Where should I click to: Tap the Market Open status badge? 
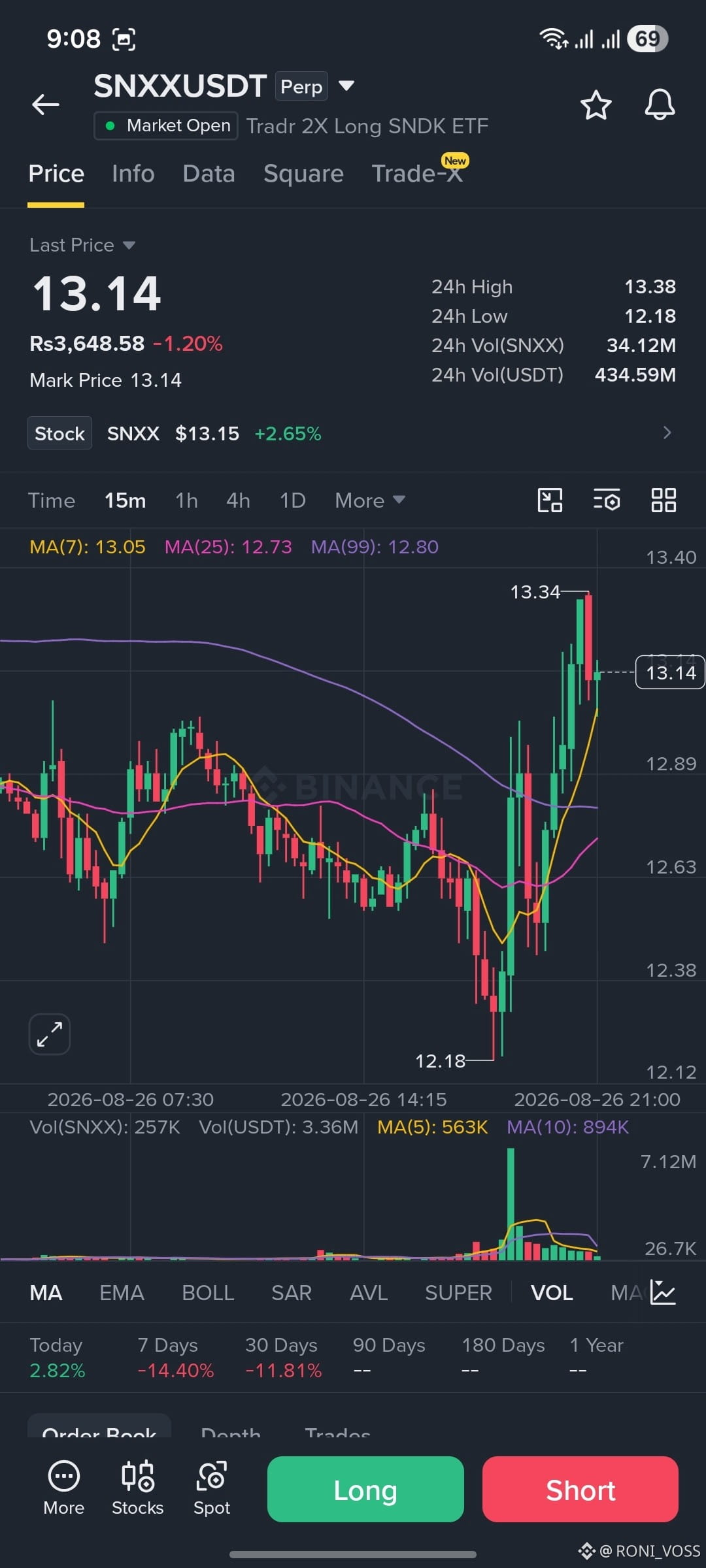(x=166, y=125)
